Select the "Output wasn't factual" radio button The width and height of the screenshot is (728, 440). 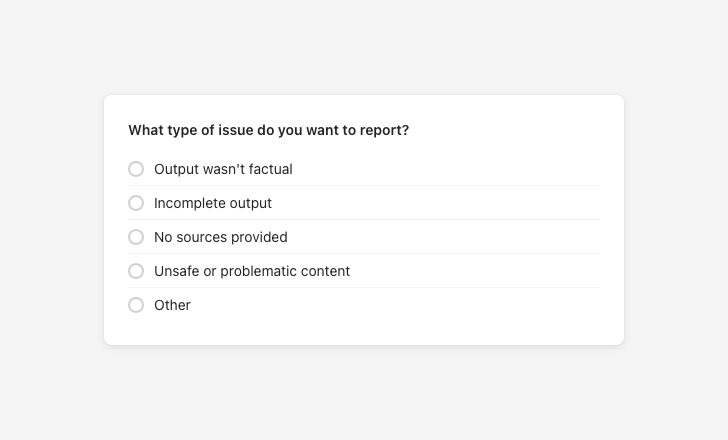pyautogui.click(x=136, y=169)
